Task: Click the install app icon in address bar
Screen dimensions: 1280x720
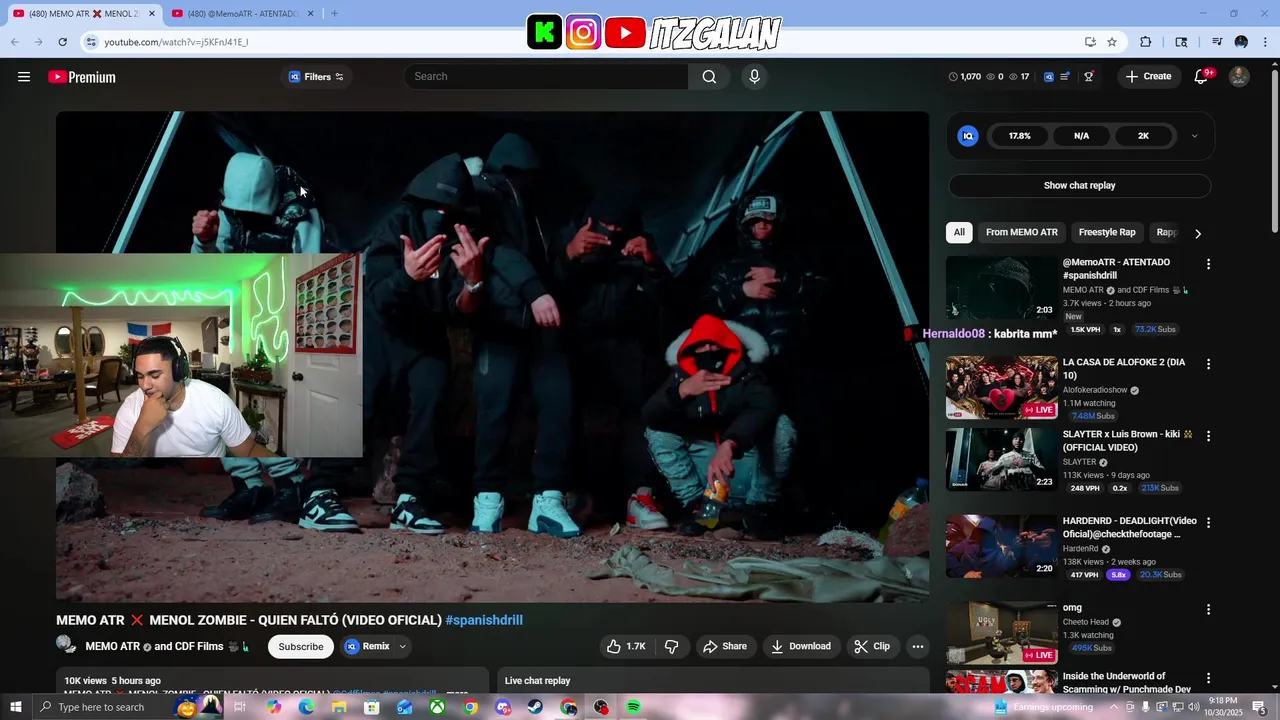Action: [x=1090, y=42]
